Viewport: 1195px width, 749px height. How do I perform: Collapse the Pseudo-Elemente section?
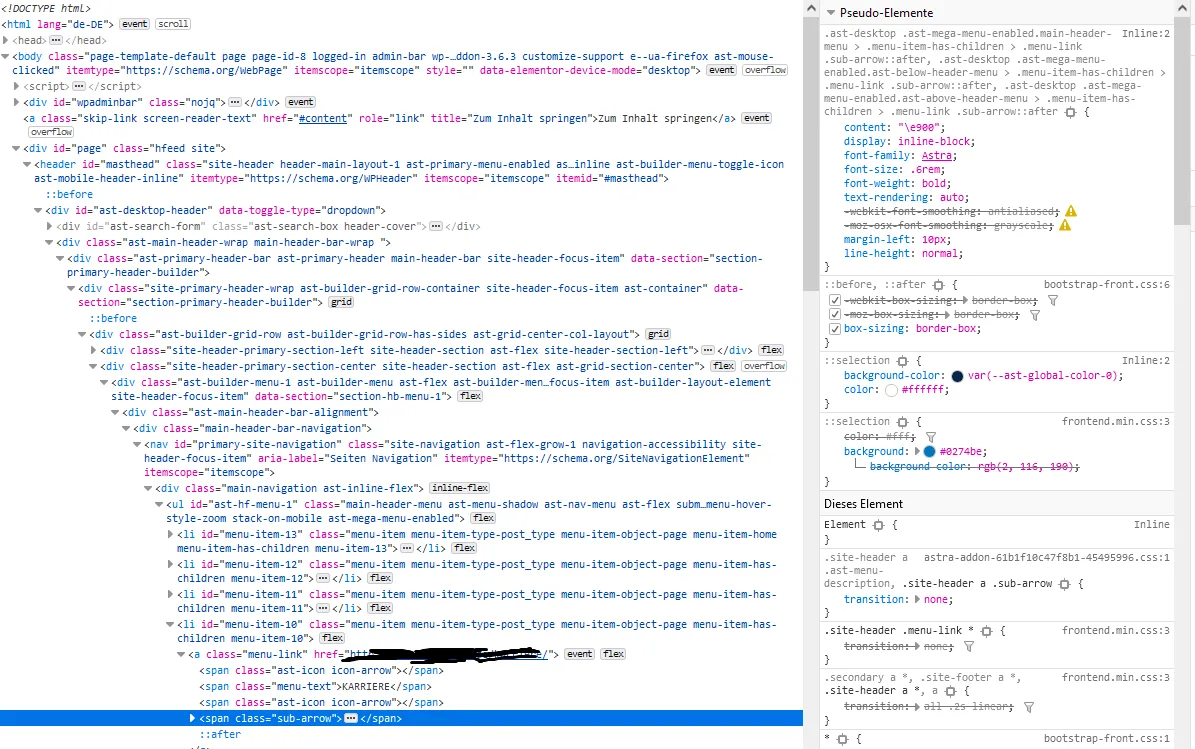(x=831, y=12)
